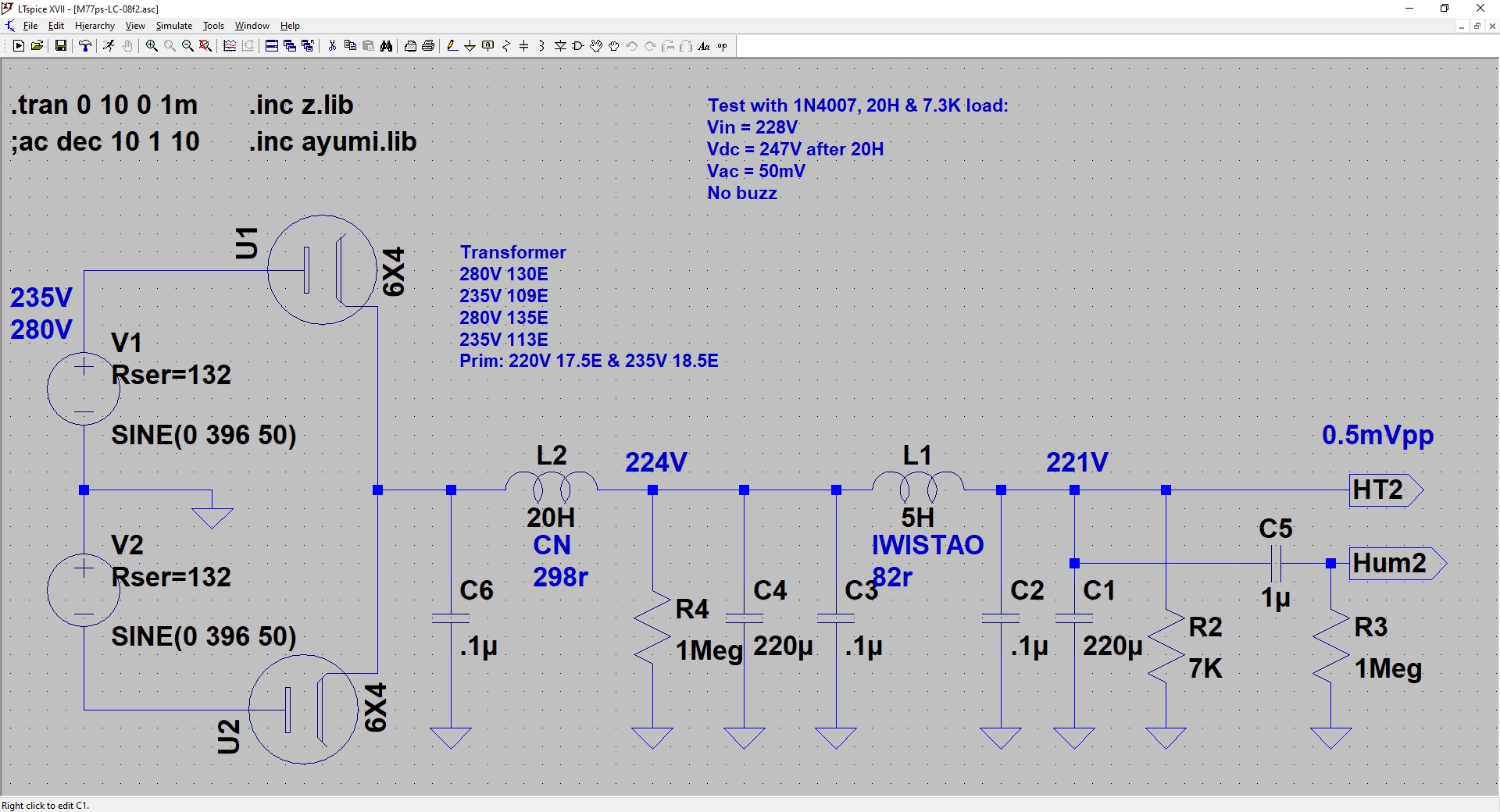Open Print Setup from the toolbar
Viewport: 1500px width, 812px height.
coord(410,46)
